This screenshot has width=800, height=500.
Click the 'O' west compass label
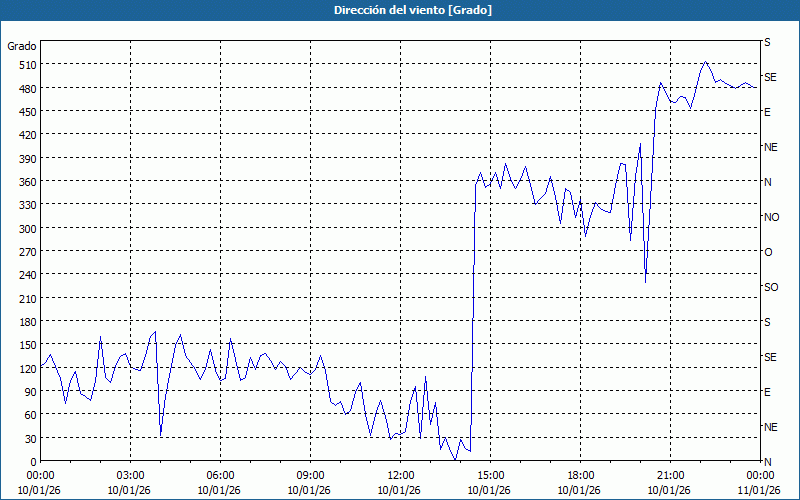click(x=768, y=252)
